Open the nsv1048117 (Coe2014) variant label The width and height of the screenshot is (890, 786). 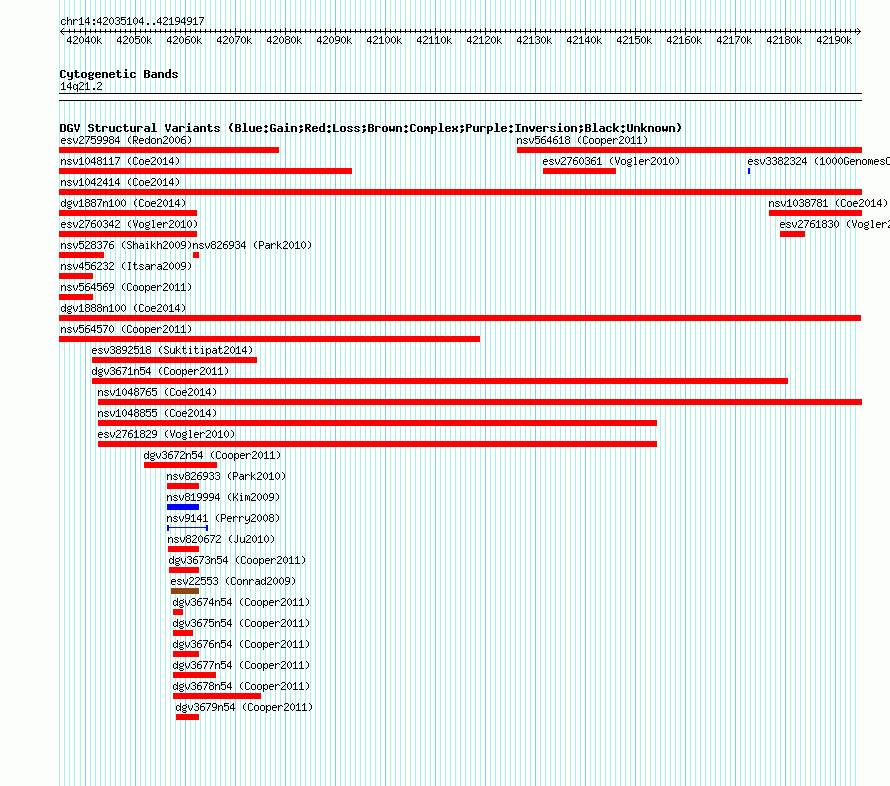point(120,161)
